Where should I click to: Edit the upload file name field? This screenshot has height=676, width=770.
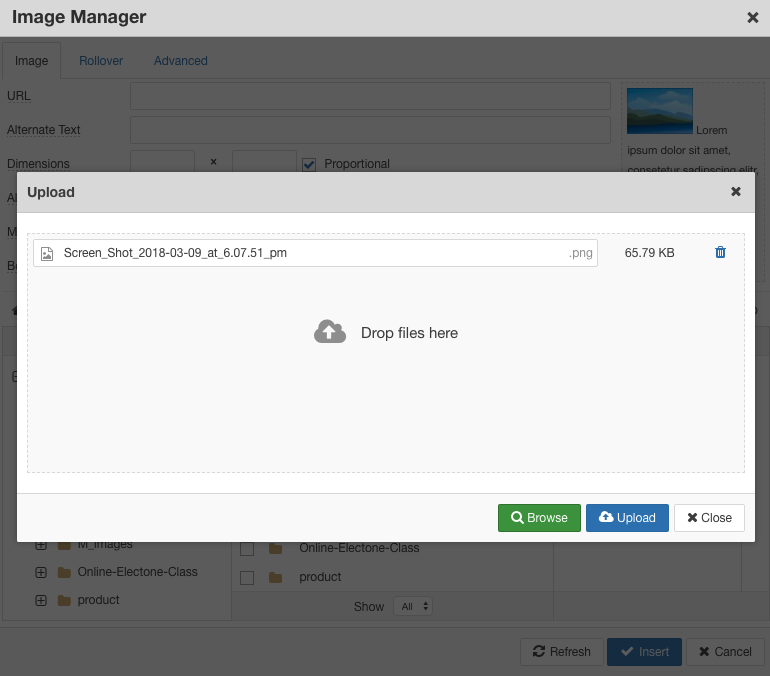pyautogui.click(x=310, y=253)
